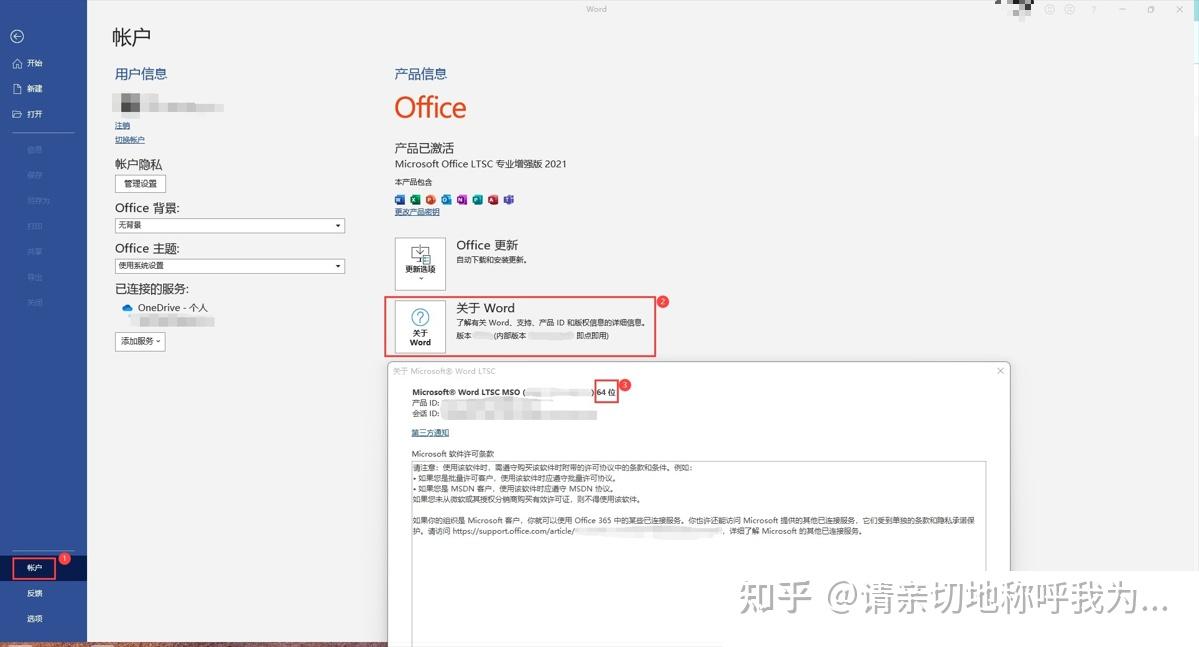Click the "产品已激活" heading
This screenshot has height=647, width=1199.
coord(424,148)
